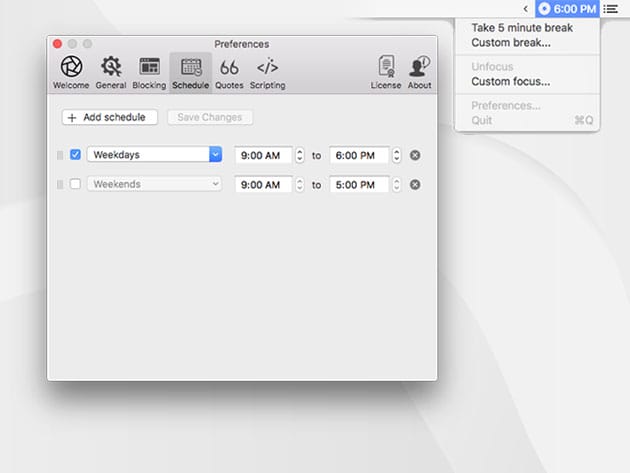
Task: Click Weekdays start time stepper
Action: 299,155
